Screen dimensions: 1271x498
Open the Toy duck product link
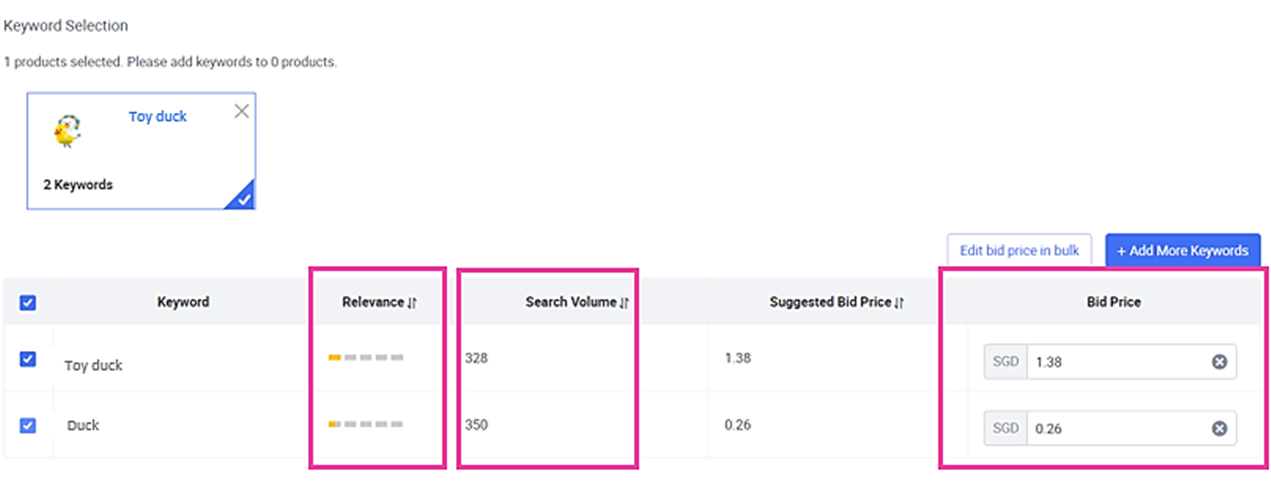coord(157,116)
